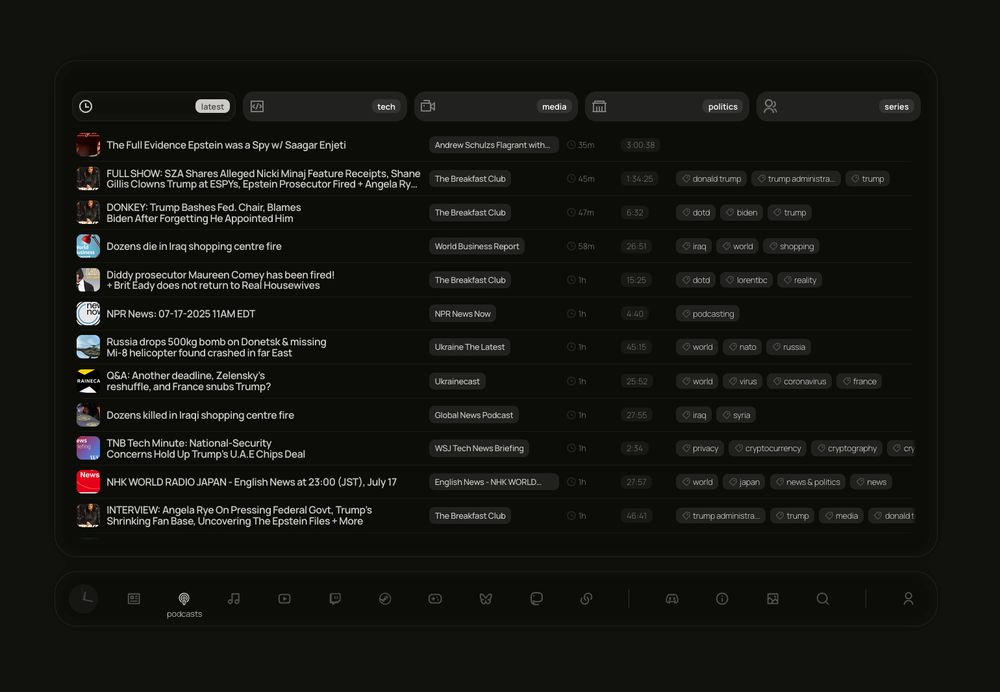Select the 'reality' tag

(799, 280)
